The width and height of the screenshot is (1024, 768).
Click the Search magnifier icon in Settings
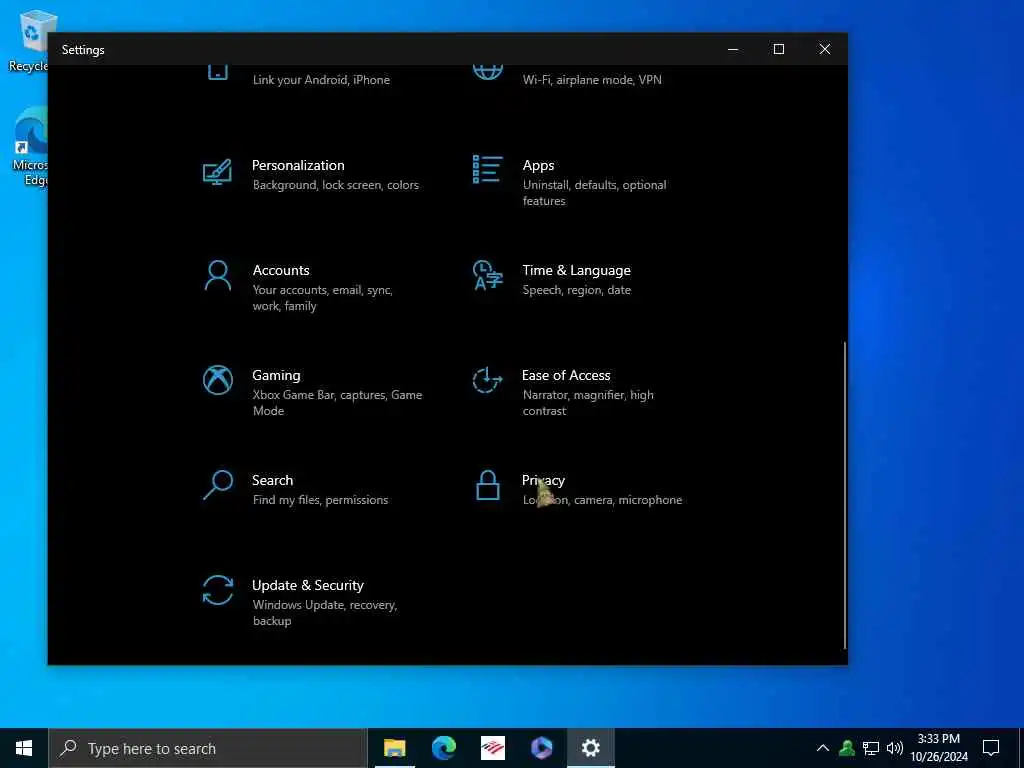pos(217,485)
